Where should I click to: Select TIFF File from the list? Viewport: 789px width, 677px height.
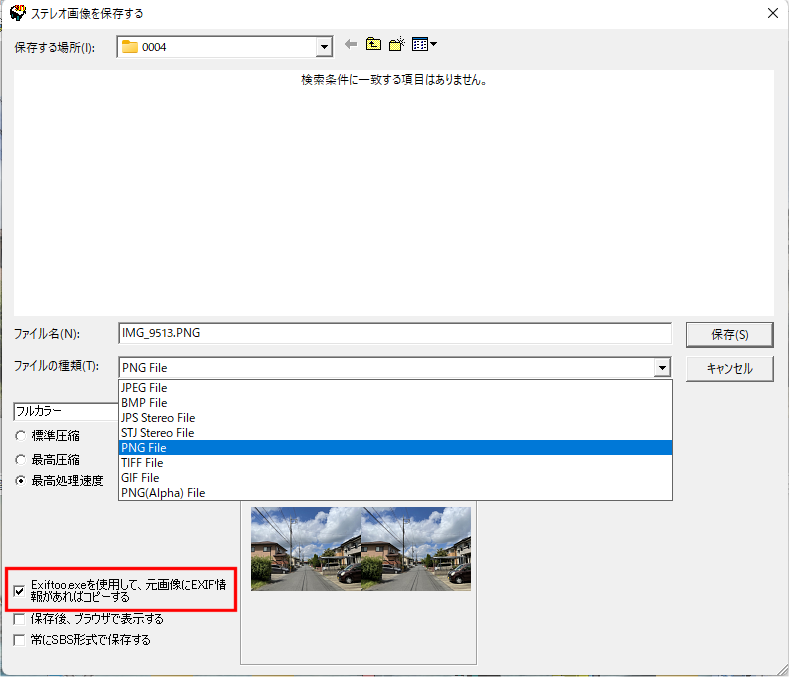pos(396,463)
